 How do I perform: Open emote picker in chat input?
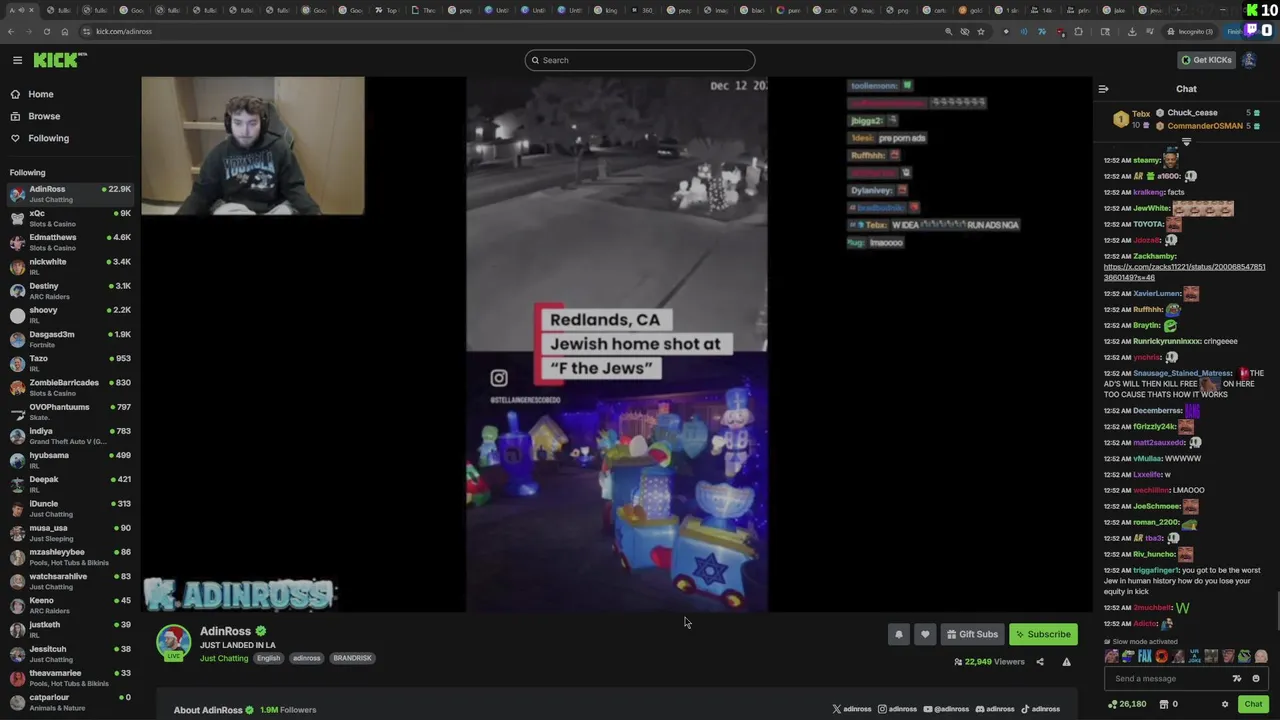pos(1256,679)
